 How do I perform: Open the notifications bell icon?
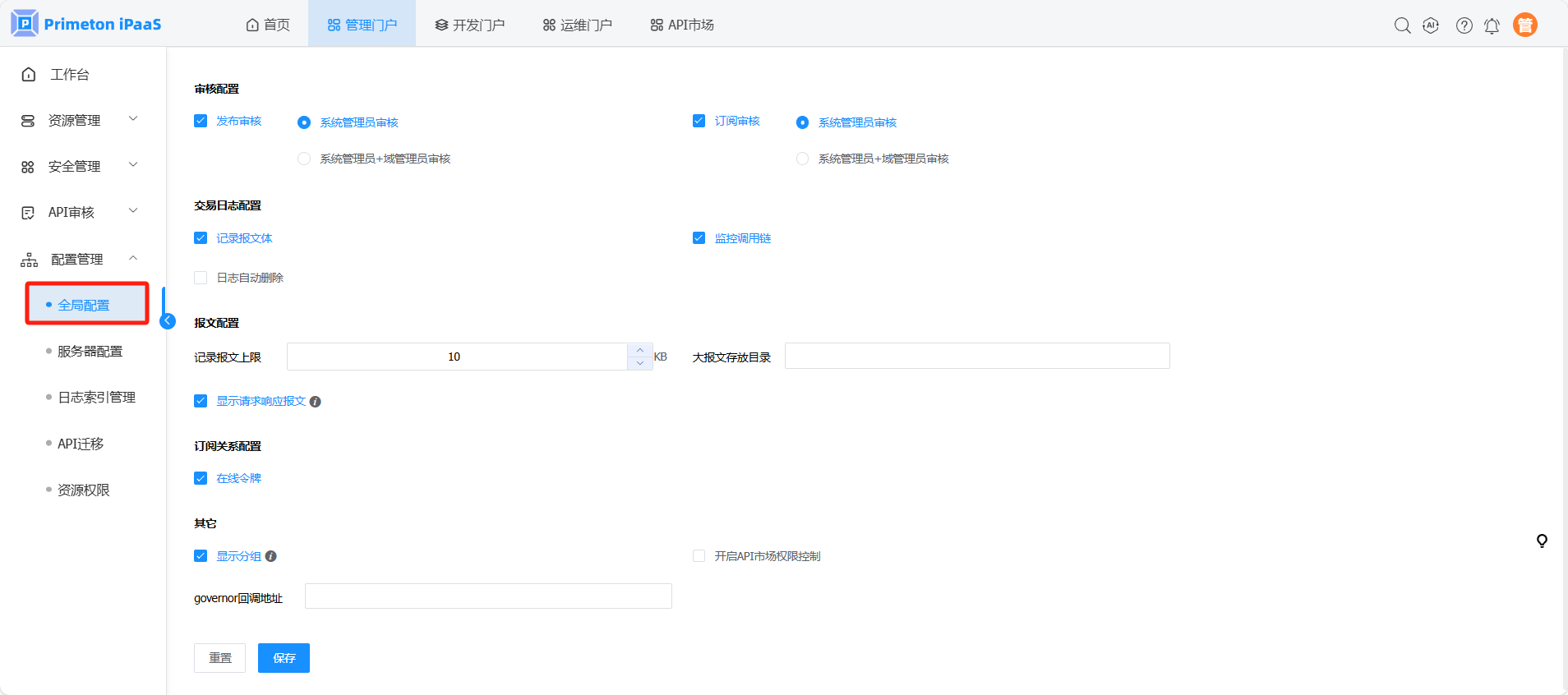(x=1492, y=25)
